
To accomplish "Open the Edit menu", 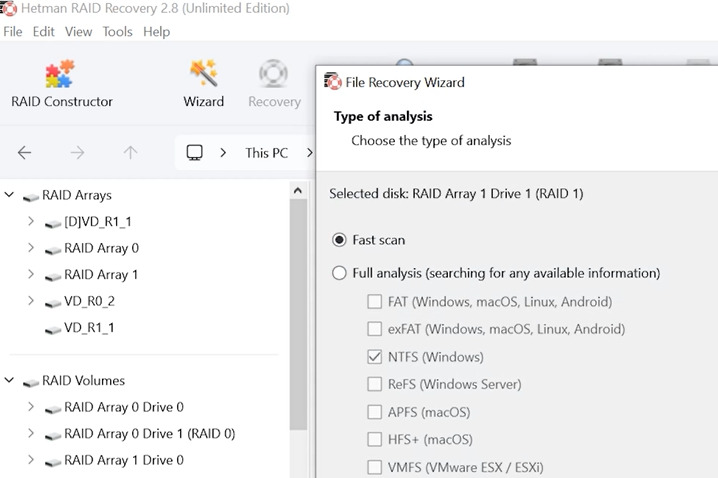I will 44,32.
